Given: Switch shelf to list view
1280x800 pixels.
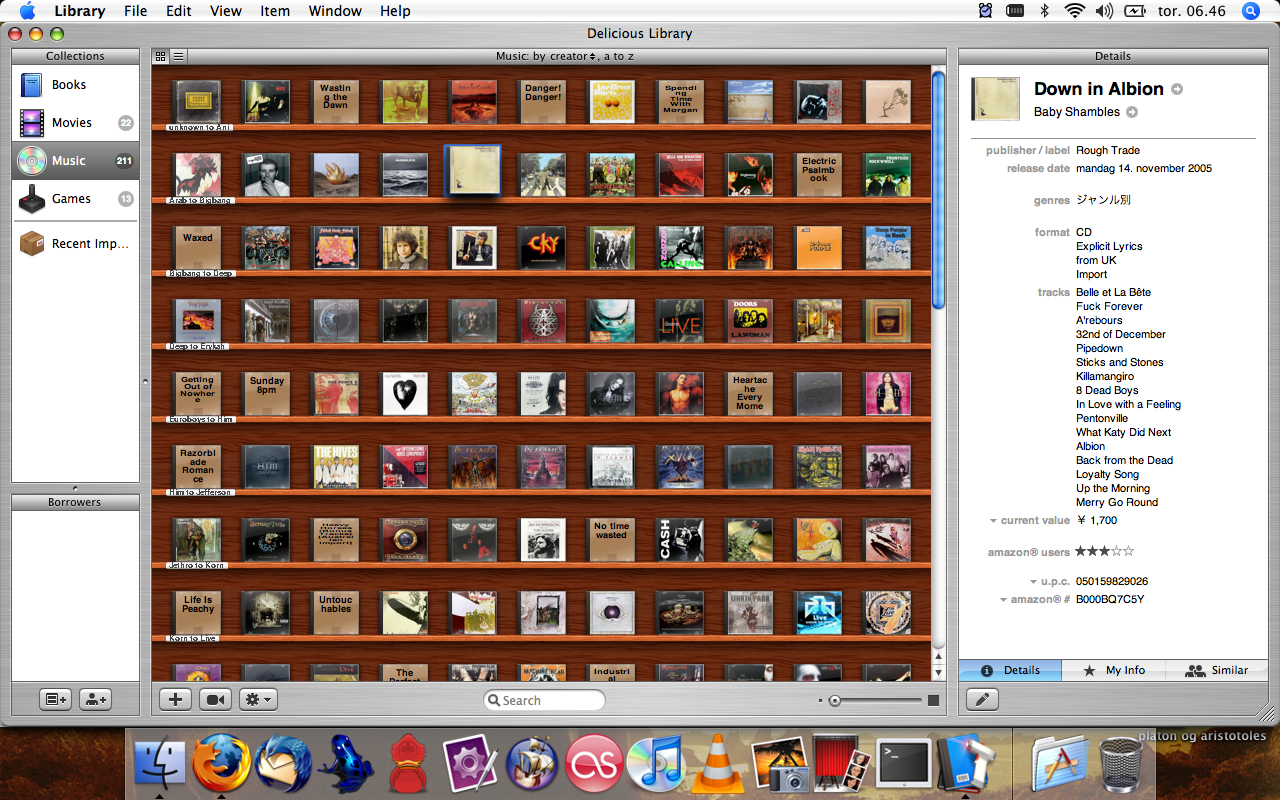Looking at the screenshot, I should point(178,56).
